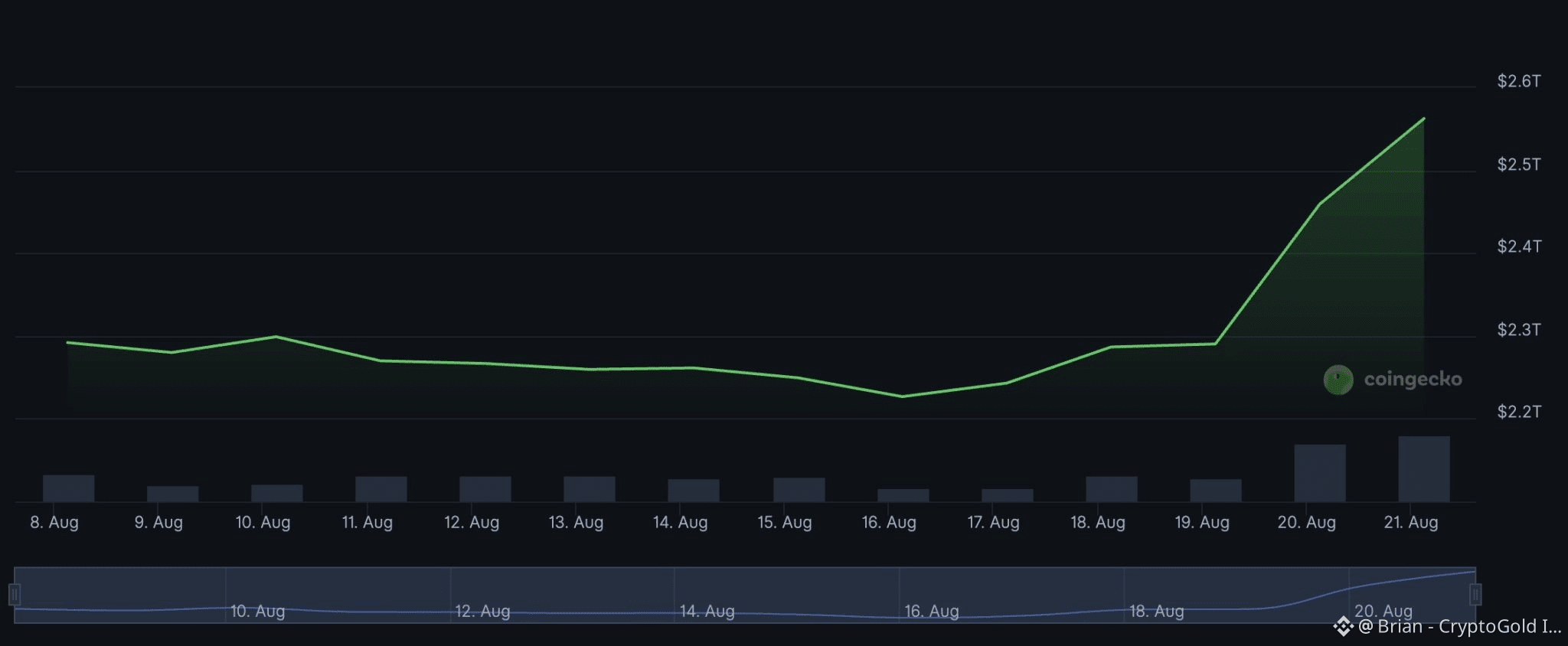Select the 9. Aug axis label

click(x=158, y=523)
